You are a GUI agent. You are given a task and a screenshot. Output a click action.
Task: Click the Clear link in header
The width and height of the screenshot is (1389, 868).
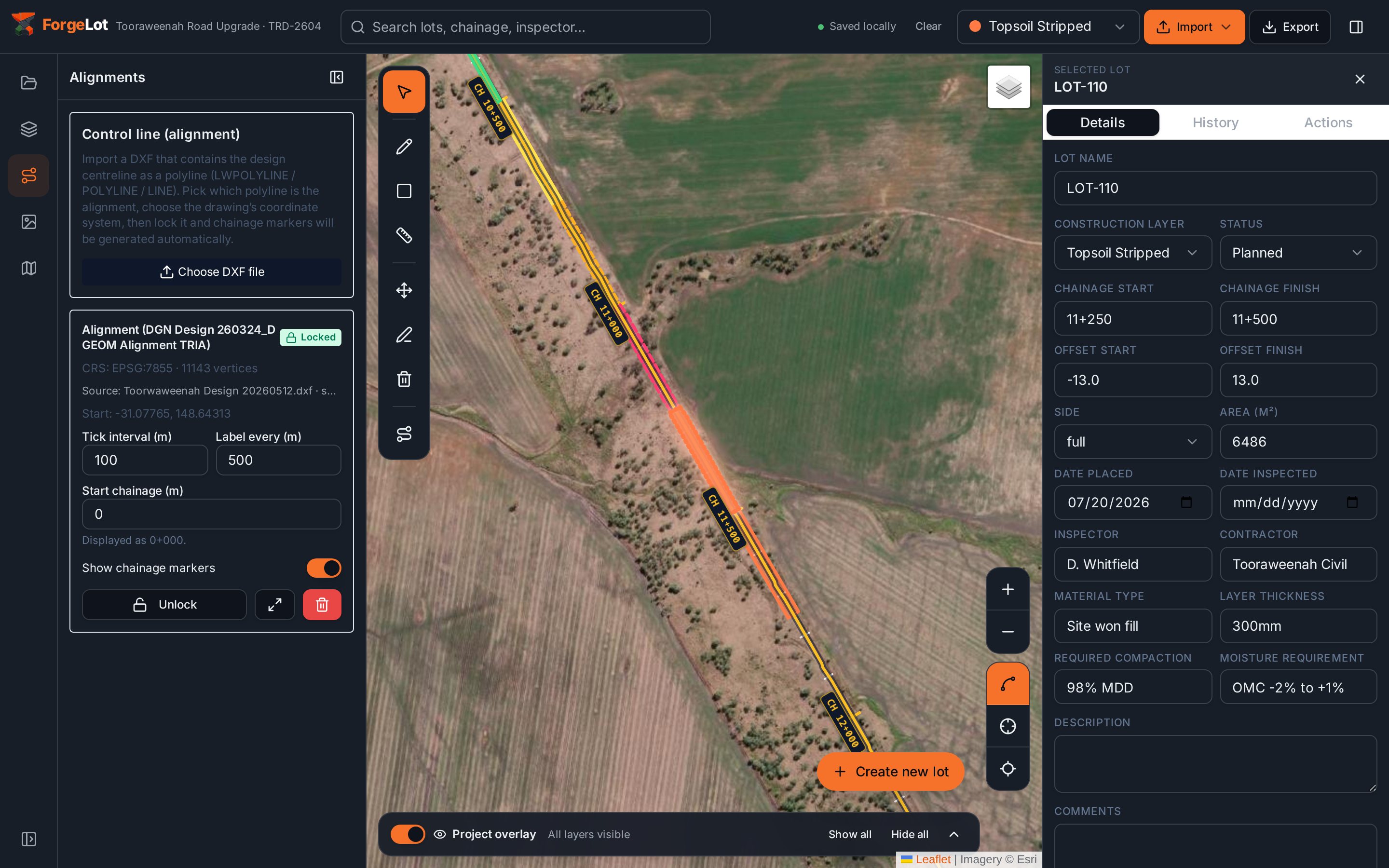click(x=928, y=27)
